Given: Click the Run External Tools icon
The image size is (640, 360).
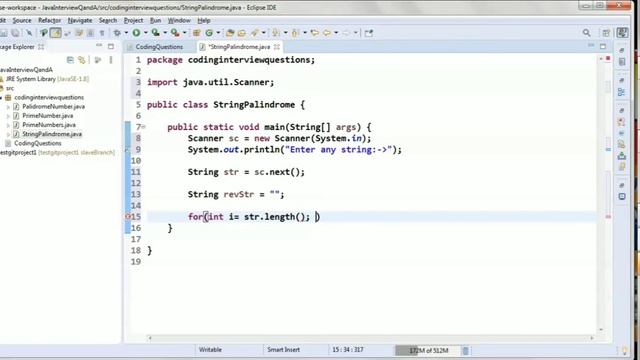Looking at the screenshot, I should point(175,33).
